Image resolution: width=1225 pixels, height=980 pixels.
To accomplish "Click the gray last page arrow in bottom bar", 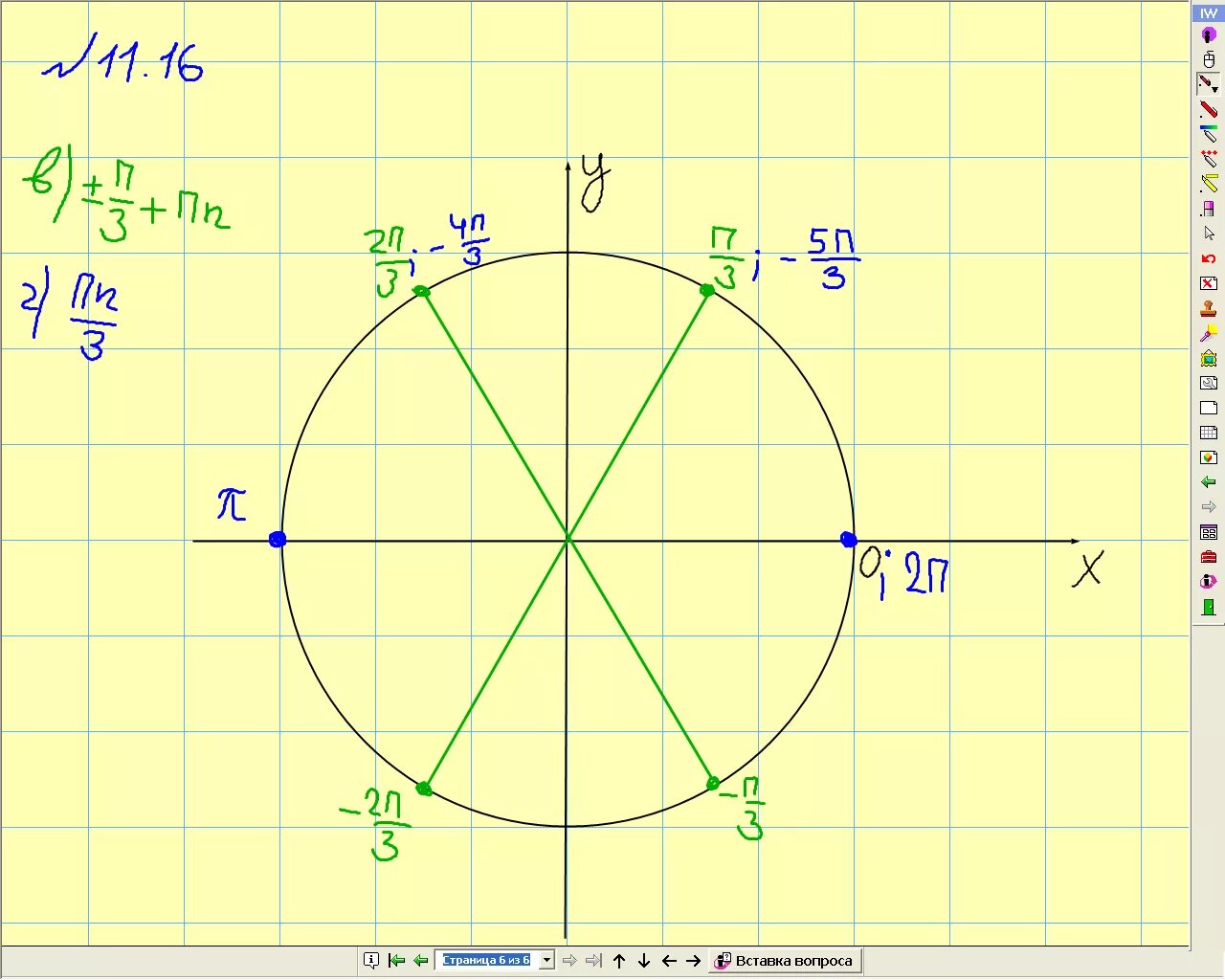I will [593, 961].
